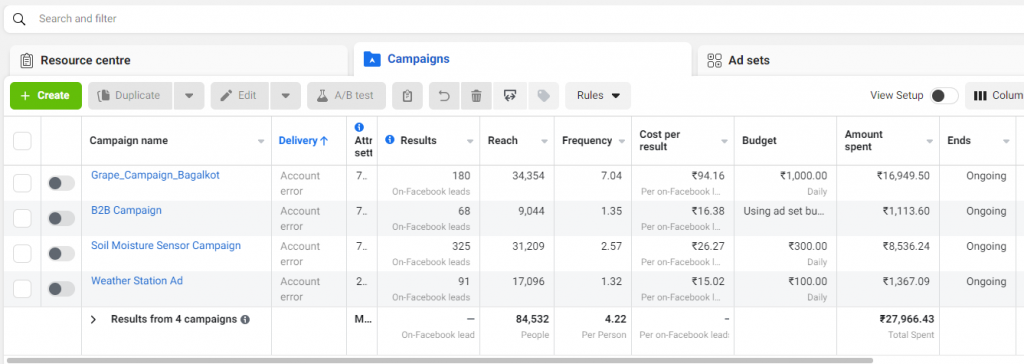The image size is (1024, 364).
Task: Click the search magnifier icon
Action: coord(20,19)
